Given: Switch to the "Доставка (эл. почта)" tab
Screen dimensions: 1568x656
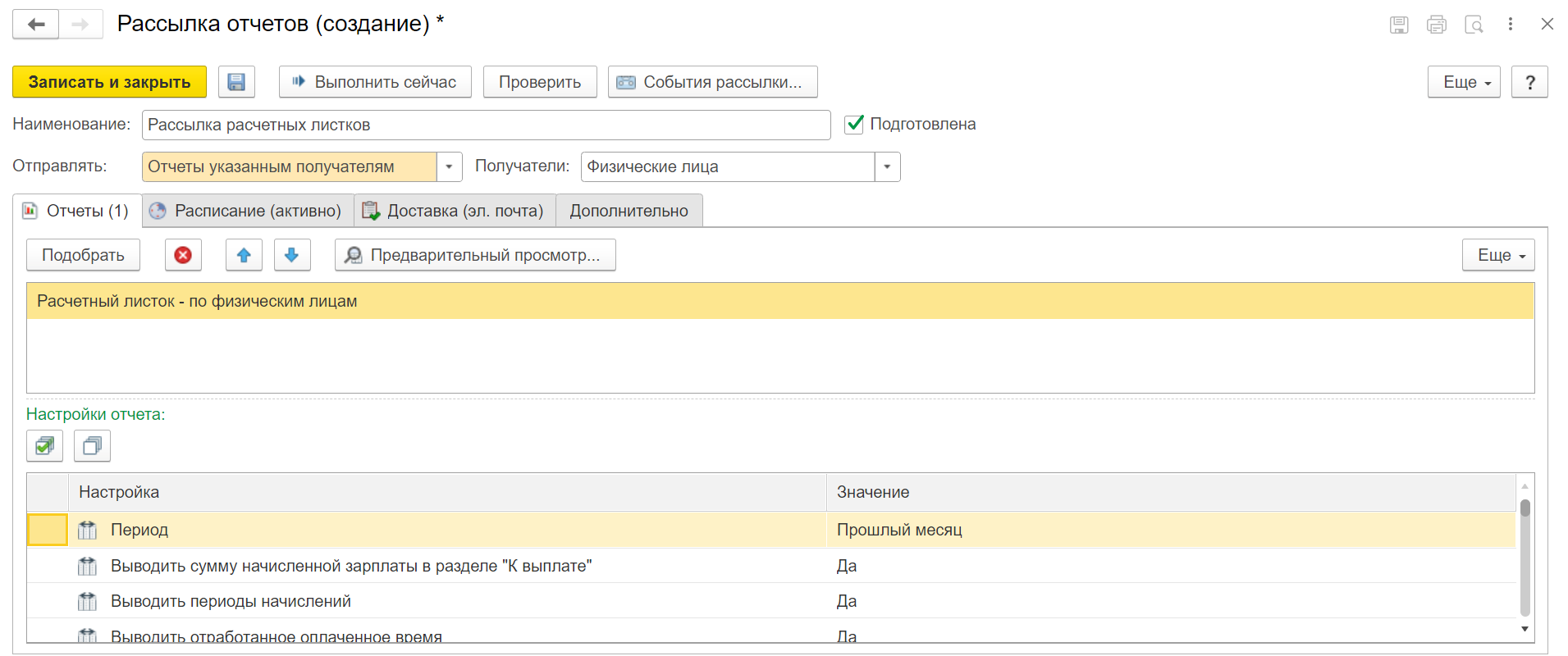Looking at the screenshot, I should (x=455, y=211).
